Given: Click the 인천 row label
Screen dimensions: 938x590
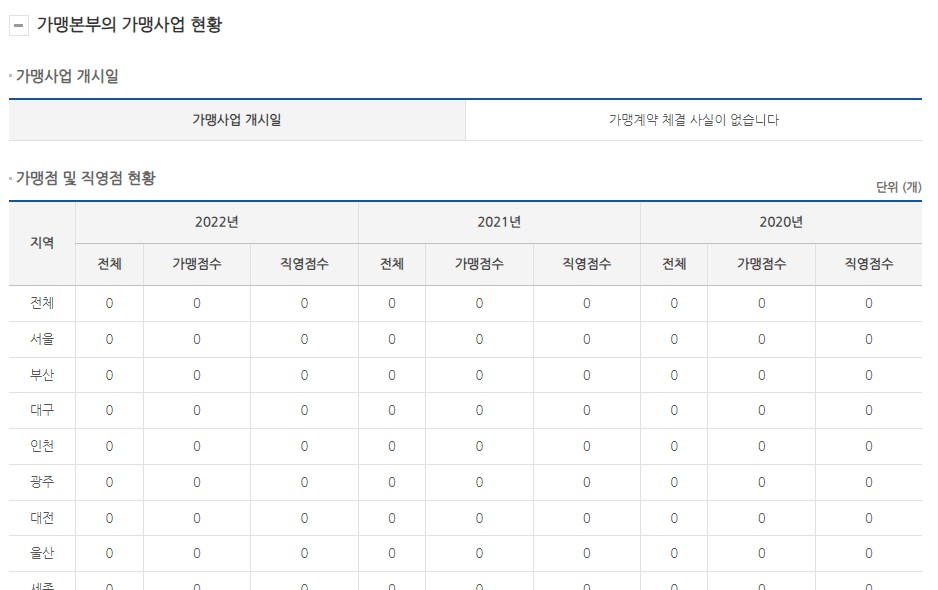Looking at the screenshot, I should (x=42, y=446).
